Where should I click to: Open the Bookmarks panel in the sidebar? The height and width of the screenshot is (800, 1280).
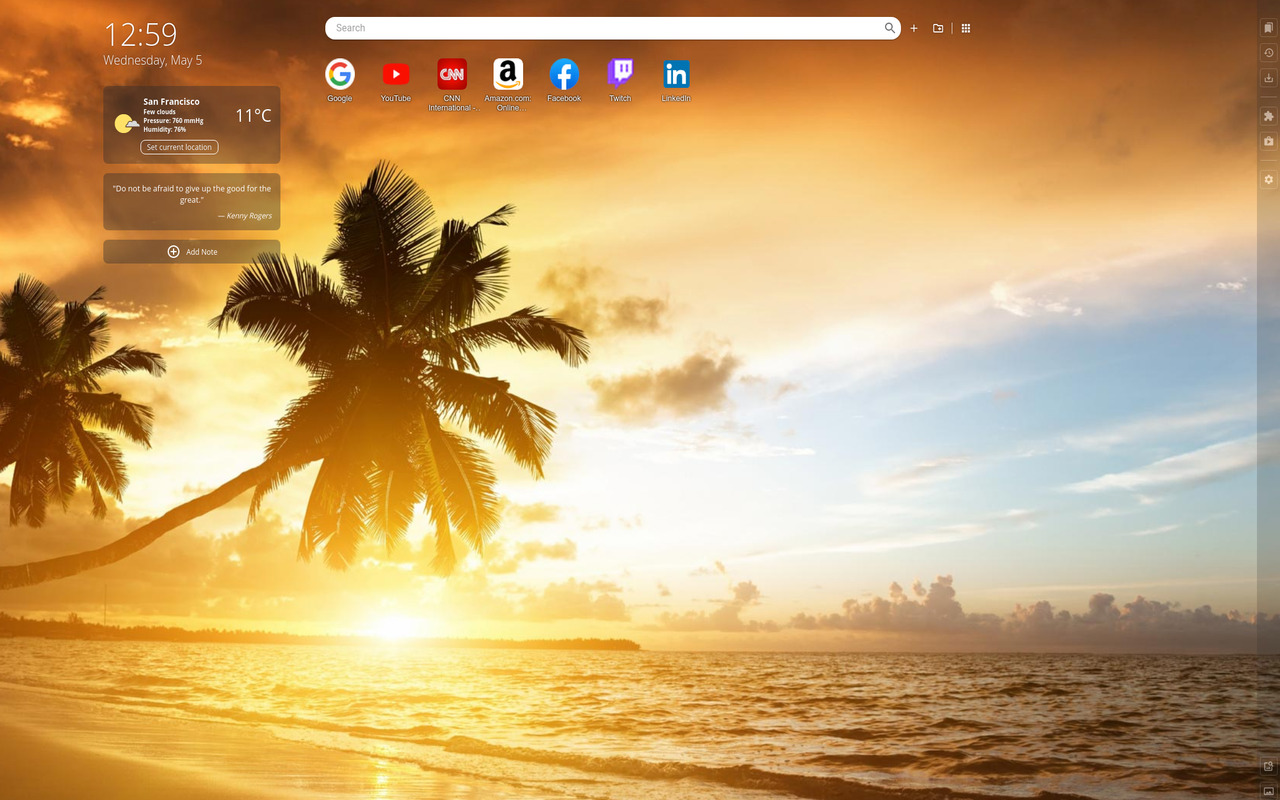(x=1268, y=27)
